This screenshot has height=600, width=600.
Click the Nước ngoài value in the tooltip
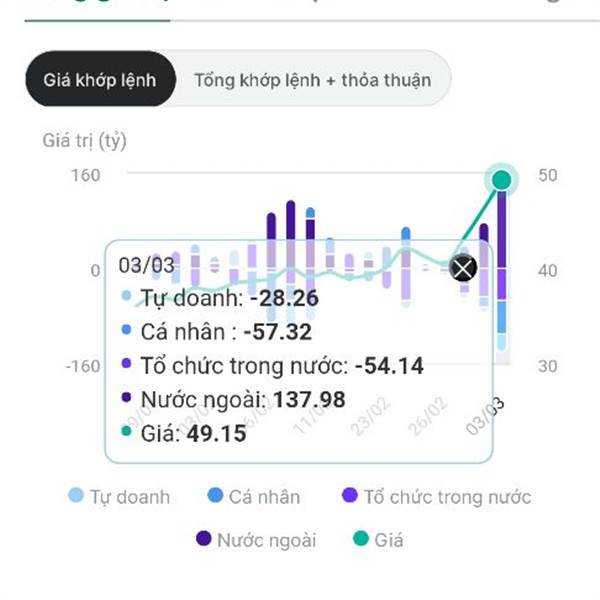pos(309,399)
